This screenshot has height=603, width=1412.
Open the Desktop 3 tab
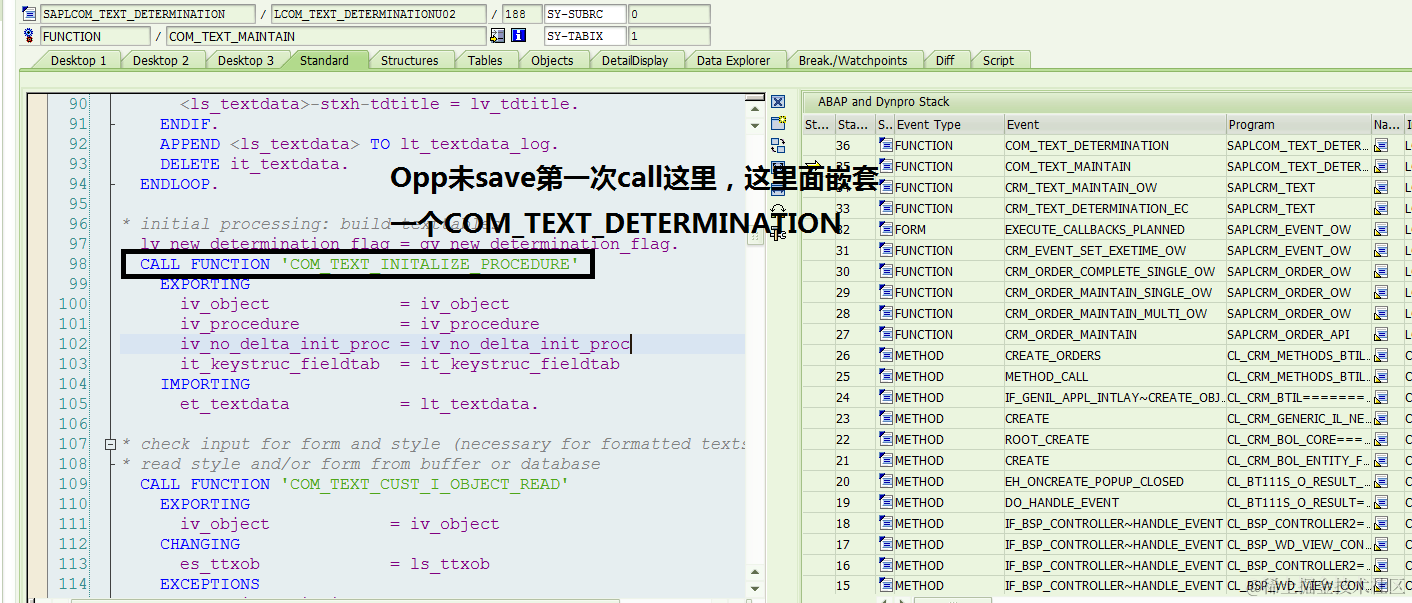245,61
